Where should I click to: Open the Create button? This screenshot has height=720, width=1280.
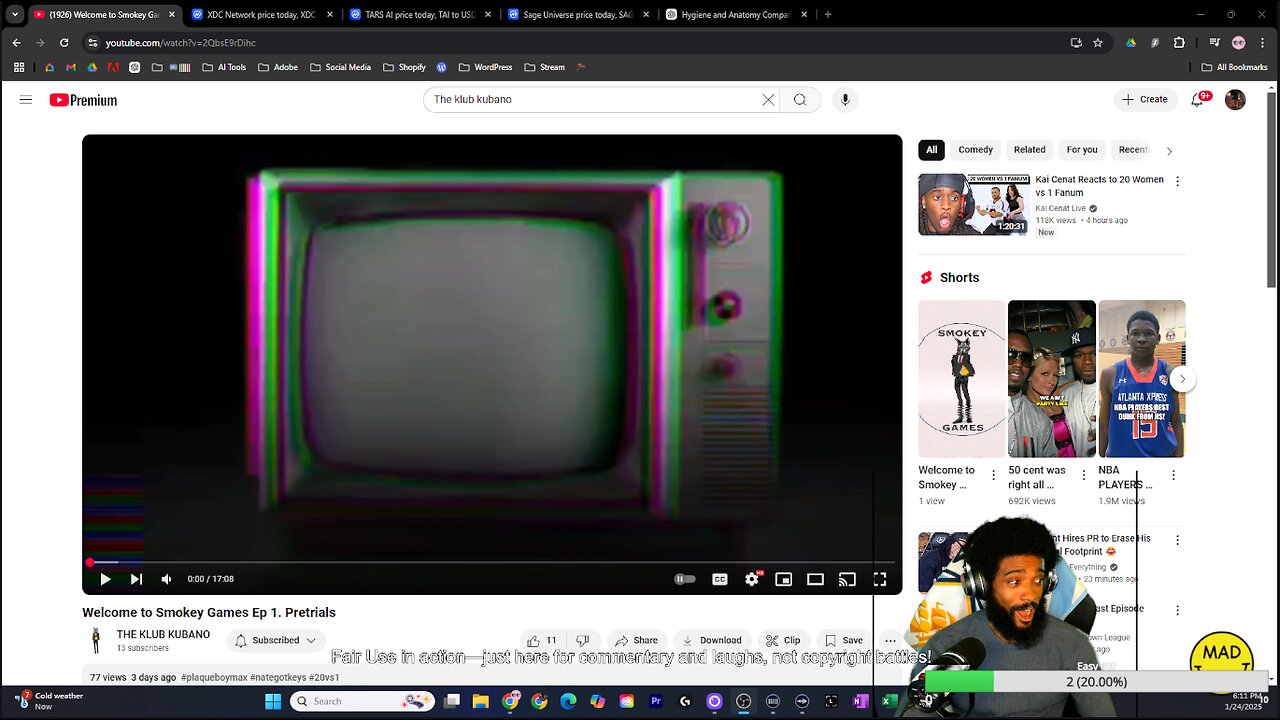point(1145,100)
